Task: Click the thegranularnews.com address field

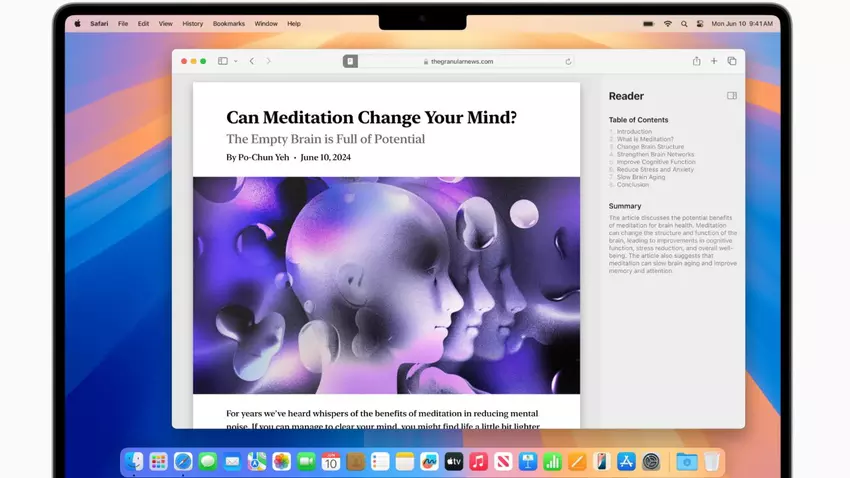Action: (x=462, y=61)
